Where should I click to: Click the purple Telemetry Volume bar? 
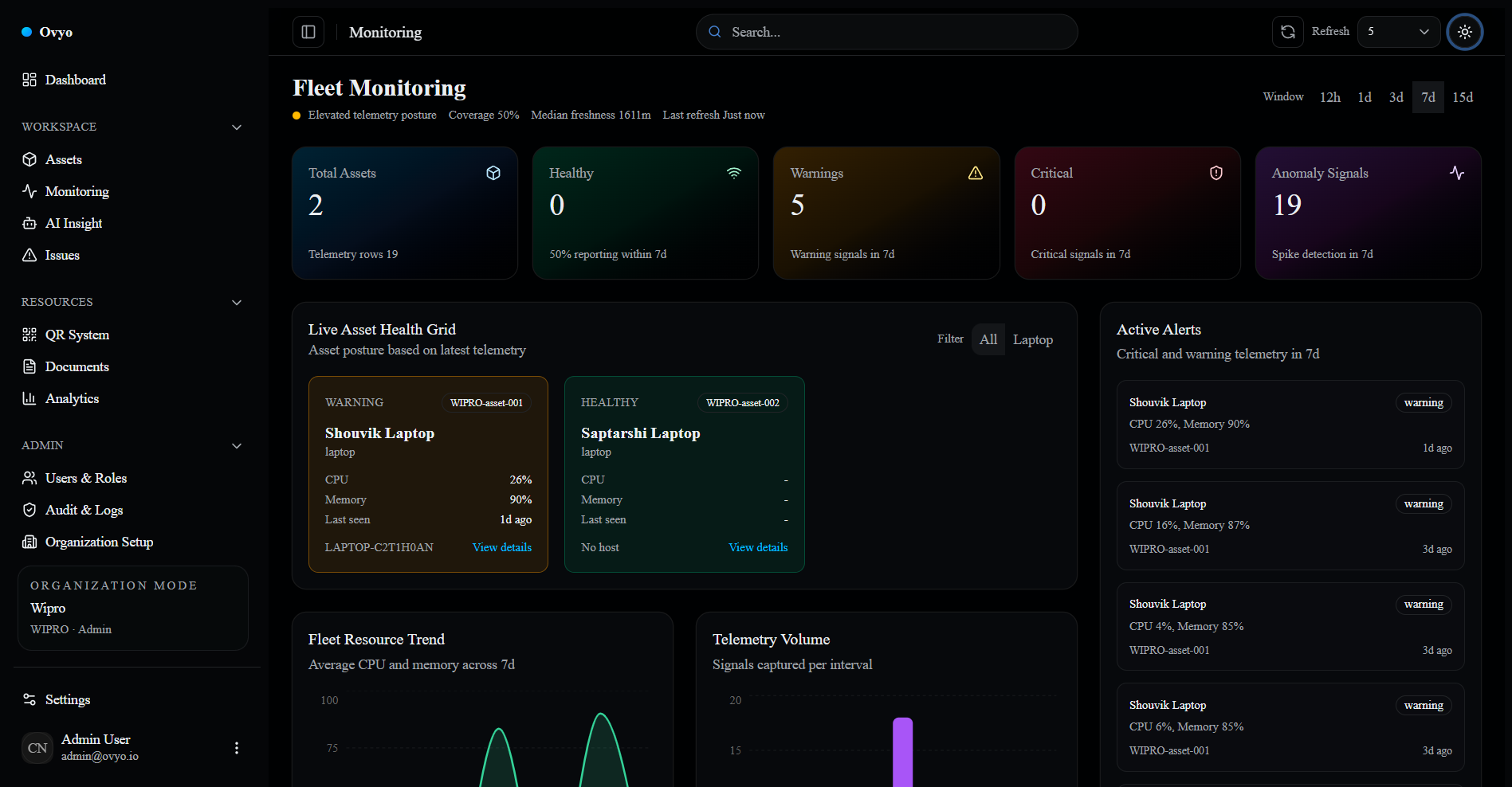(x=902, y=752)
